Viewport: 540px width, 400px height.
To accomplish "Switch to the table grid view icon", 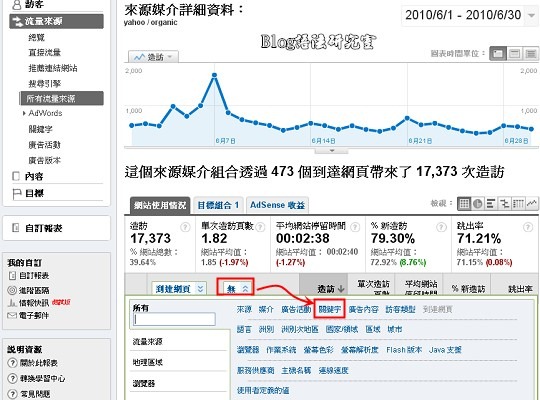I will [x=464, y=204].
